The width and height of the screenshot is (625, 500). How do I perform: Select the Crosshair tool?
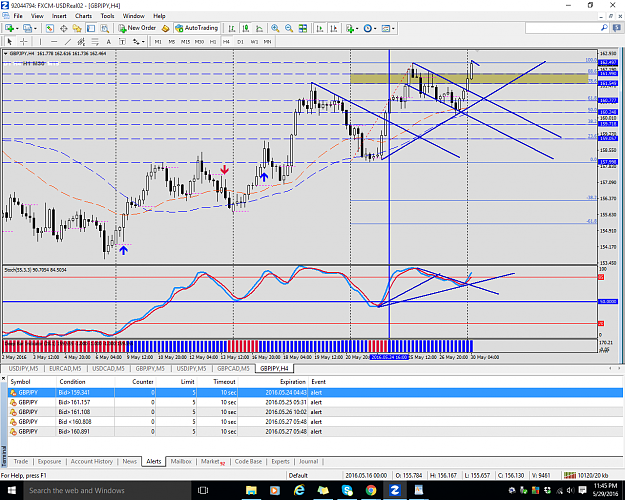24,41
